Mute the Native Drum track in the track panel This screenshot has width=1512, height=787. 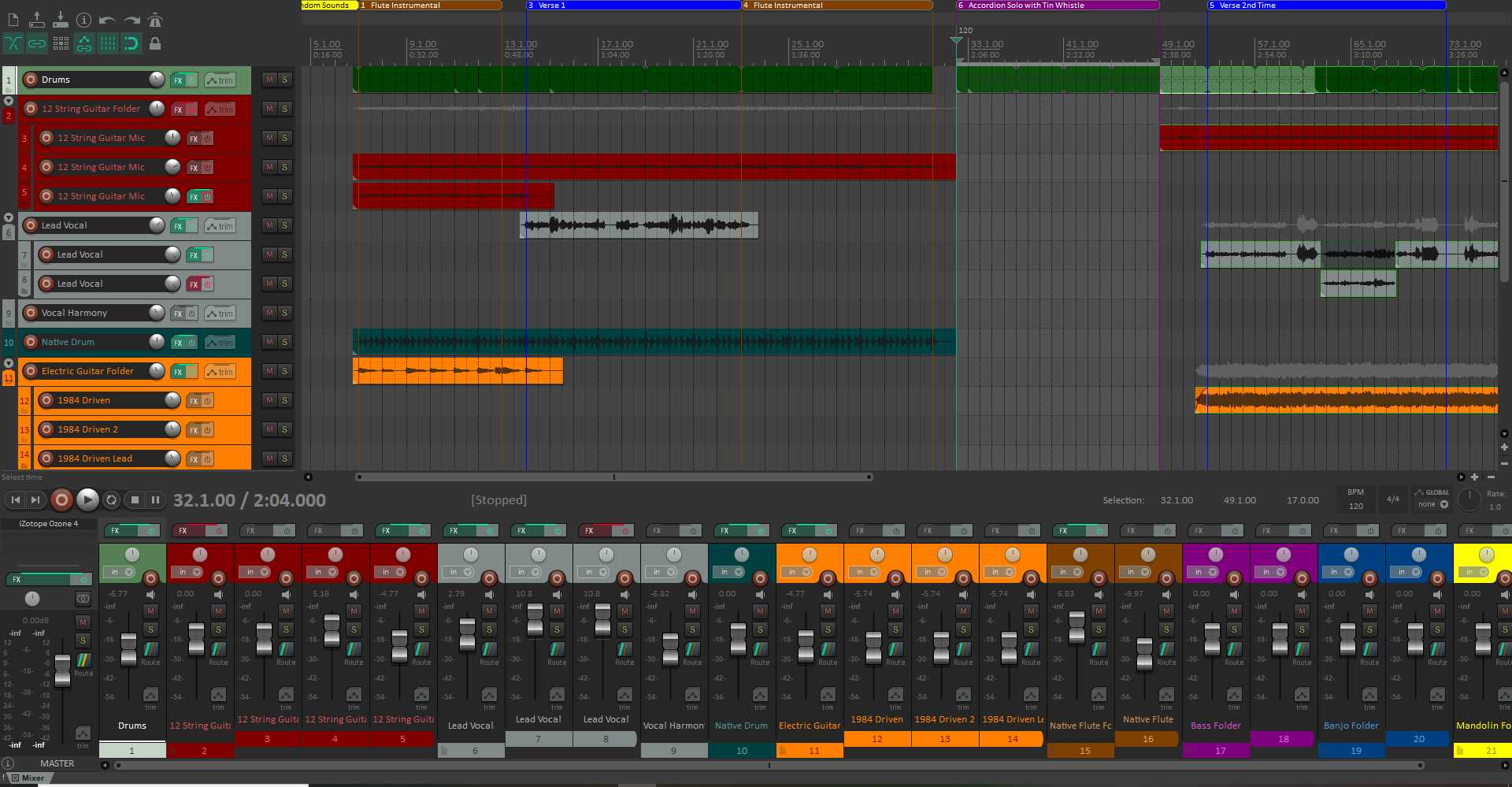[270, 342]
